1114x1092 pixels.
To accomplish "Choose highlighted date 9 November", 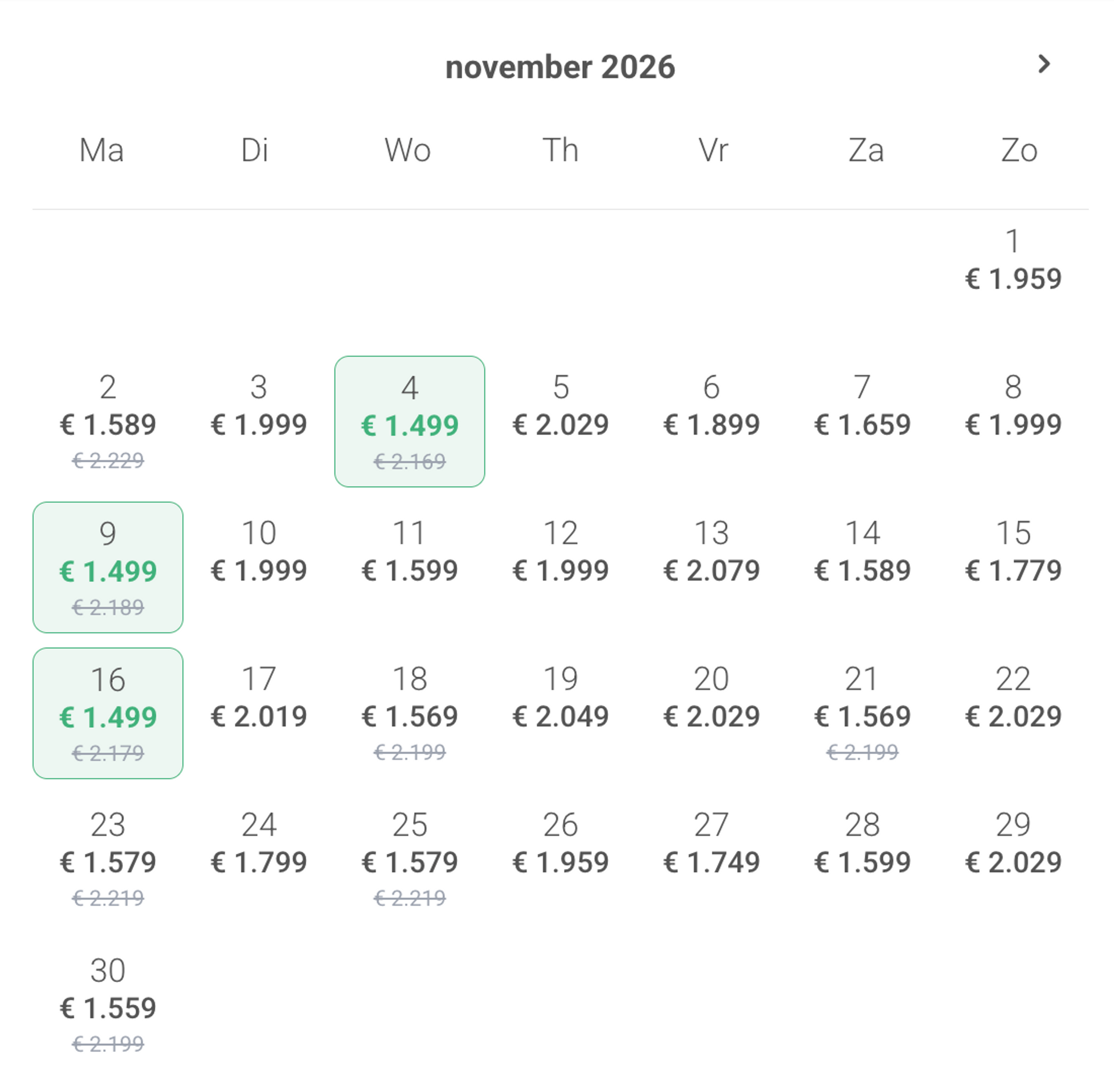I will [108, 567].
